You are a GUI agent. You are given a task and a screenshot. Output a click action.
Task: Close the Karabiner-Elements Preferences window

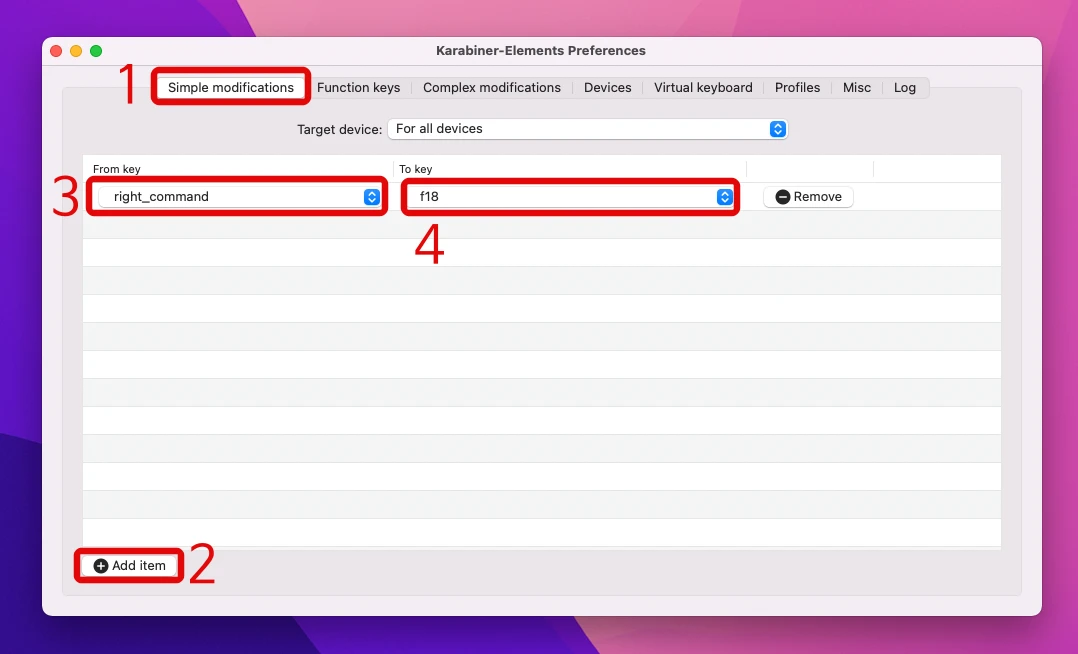(x=56, y=51)
